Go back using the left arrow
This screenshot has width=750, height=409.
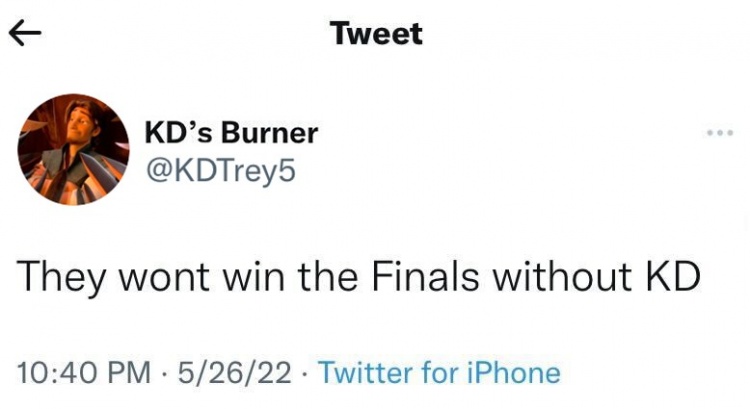(25, 35)
